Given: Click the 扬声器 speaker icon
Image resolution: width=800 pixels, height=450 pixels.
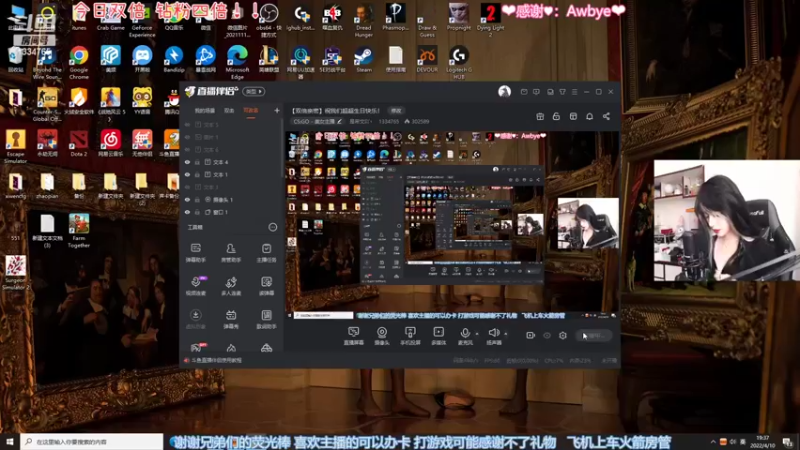Looking at the screenshot, I should [x=493, y=333].
